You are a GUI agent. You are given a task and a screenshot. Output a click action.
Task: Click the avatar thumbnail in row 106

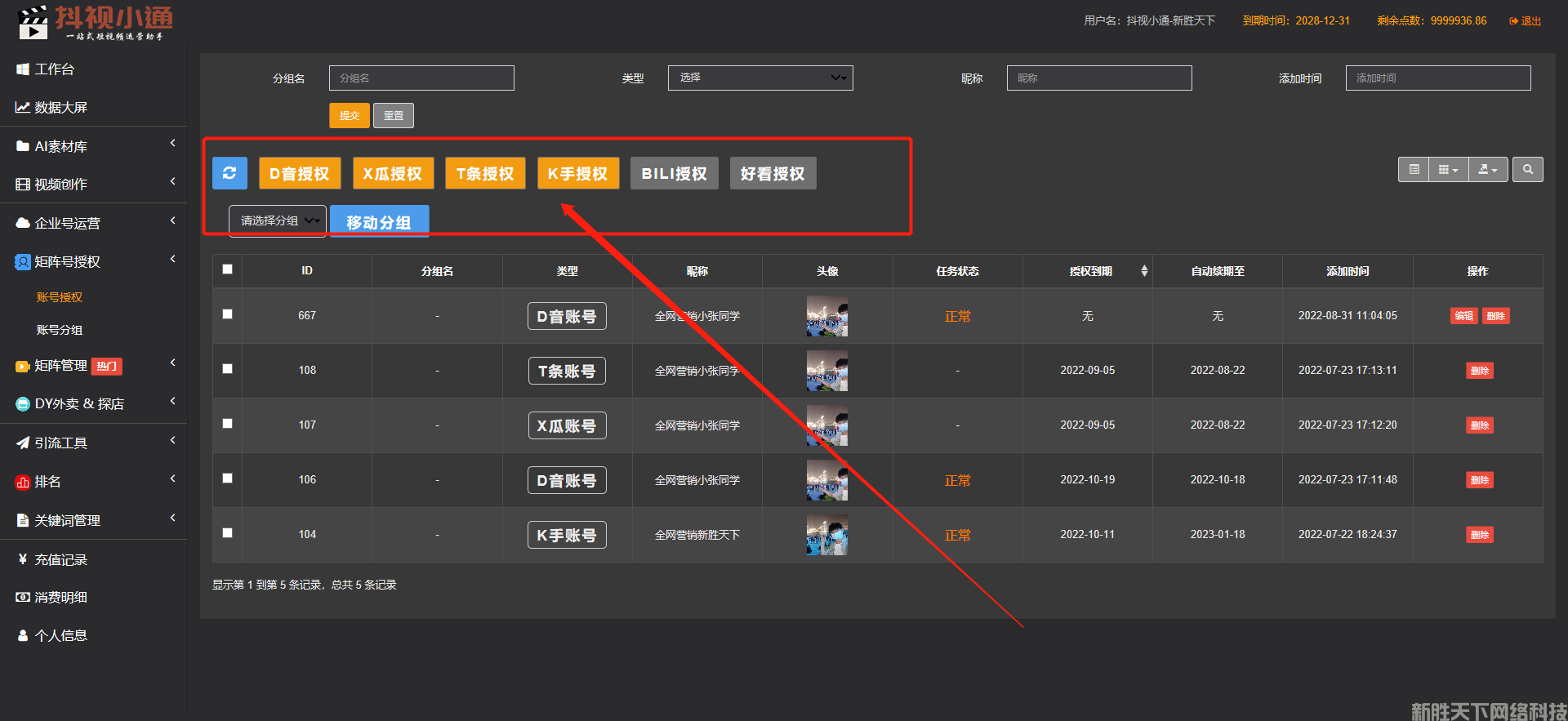[826, 480]
